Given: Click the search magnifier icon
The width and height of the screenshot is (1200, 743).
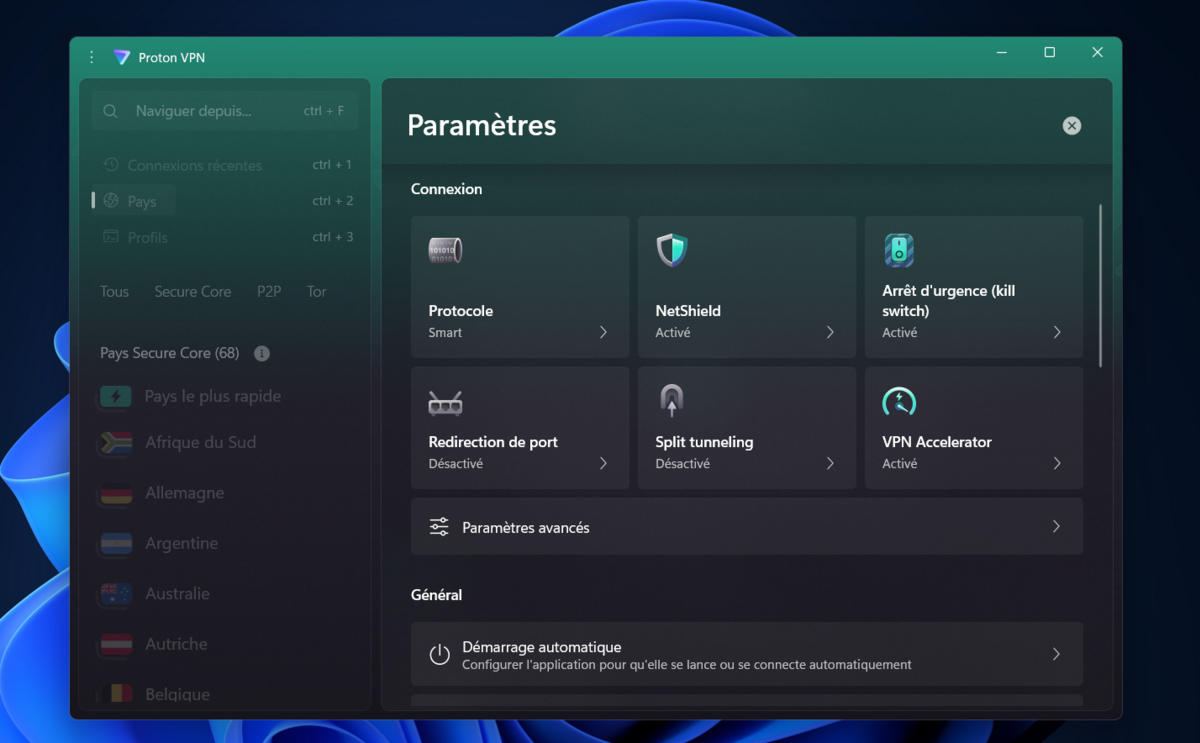Looking at the screenshot, I should point(111,111).
